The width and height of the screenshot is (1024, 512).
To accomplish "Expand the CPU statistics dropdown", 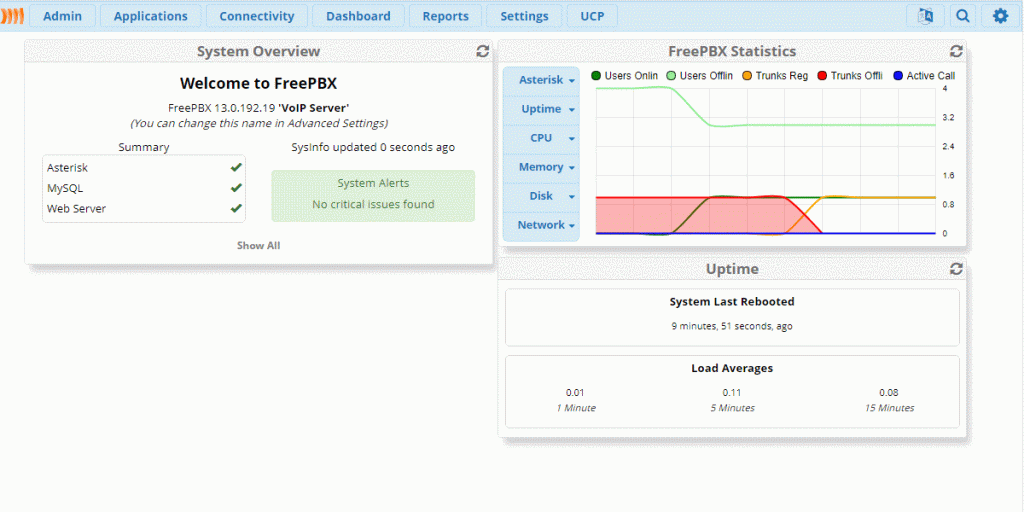I will coord(541,138).
